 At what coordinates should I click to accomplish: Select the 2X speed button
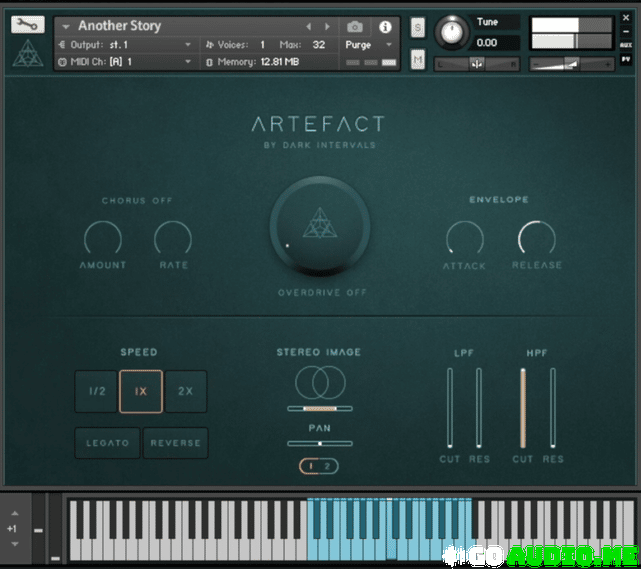pos(186,391)
